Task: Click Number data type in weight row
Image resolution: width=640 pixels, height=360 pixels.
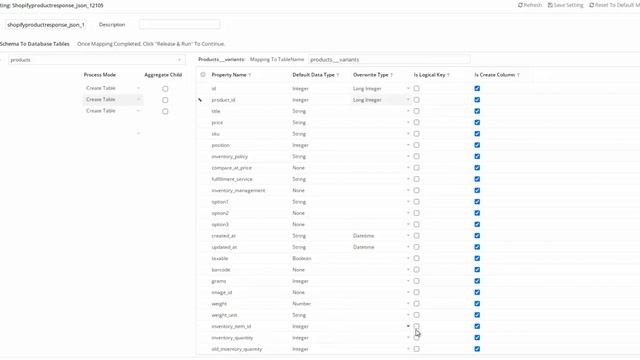Action: coord(302,304)
